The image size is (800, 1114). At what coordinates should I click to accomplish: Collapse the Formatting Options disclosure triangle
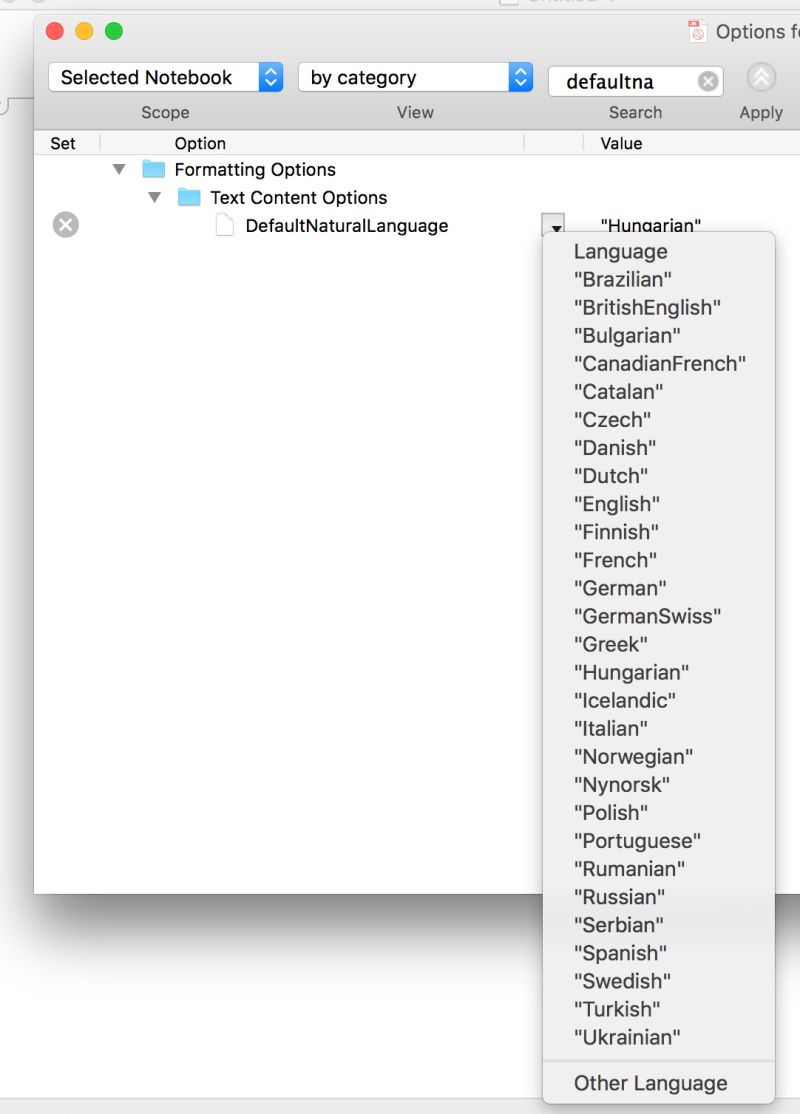pyautogui.click(x=121, y=169)
